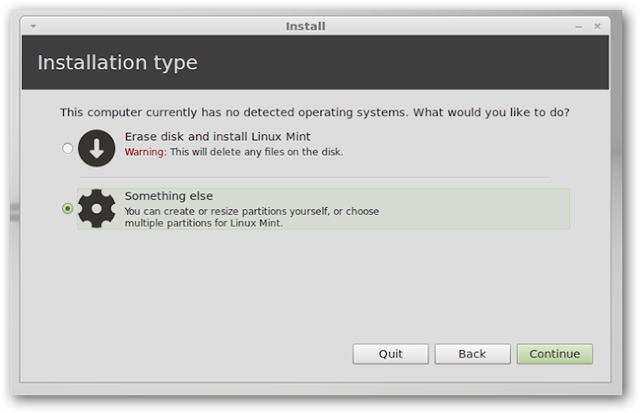Select the Something else radio button

[x=68, y=209]
